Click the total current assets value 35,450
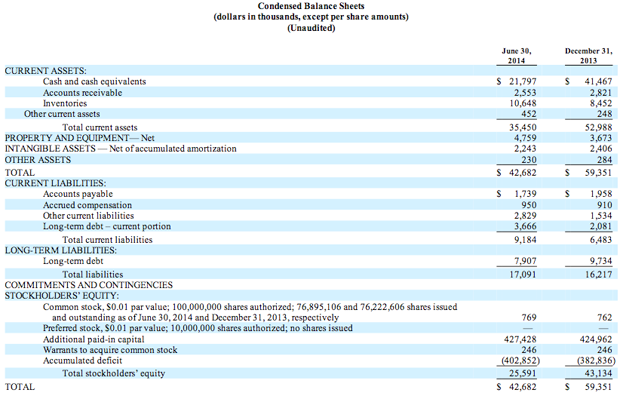 tap(523, 127)
